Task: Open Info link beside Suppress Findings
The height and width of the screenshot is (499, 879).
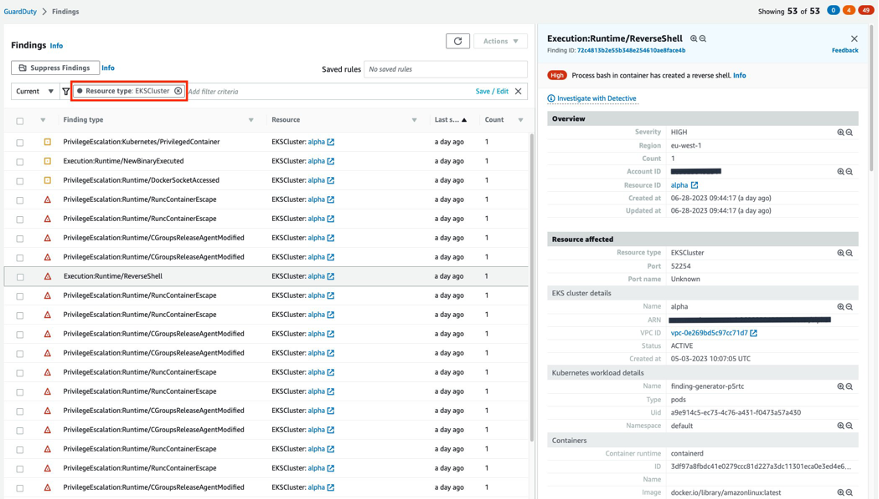Action: coord(108,68)
